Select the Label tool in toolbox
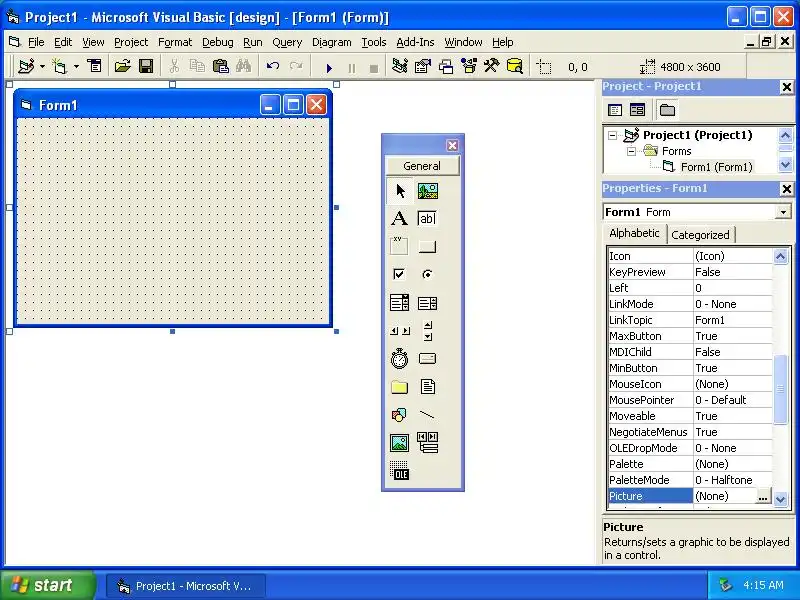Viewport: 800px width, 600px height. click(399, 218)
